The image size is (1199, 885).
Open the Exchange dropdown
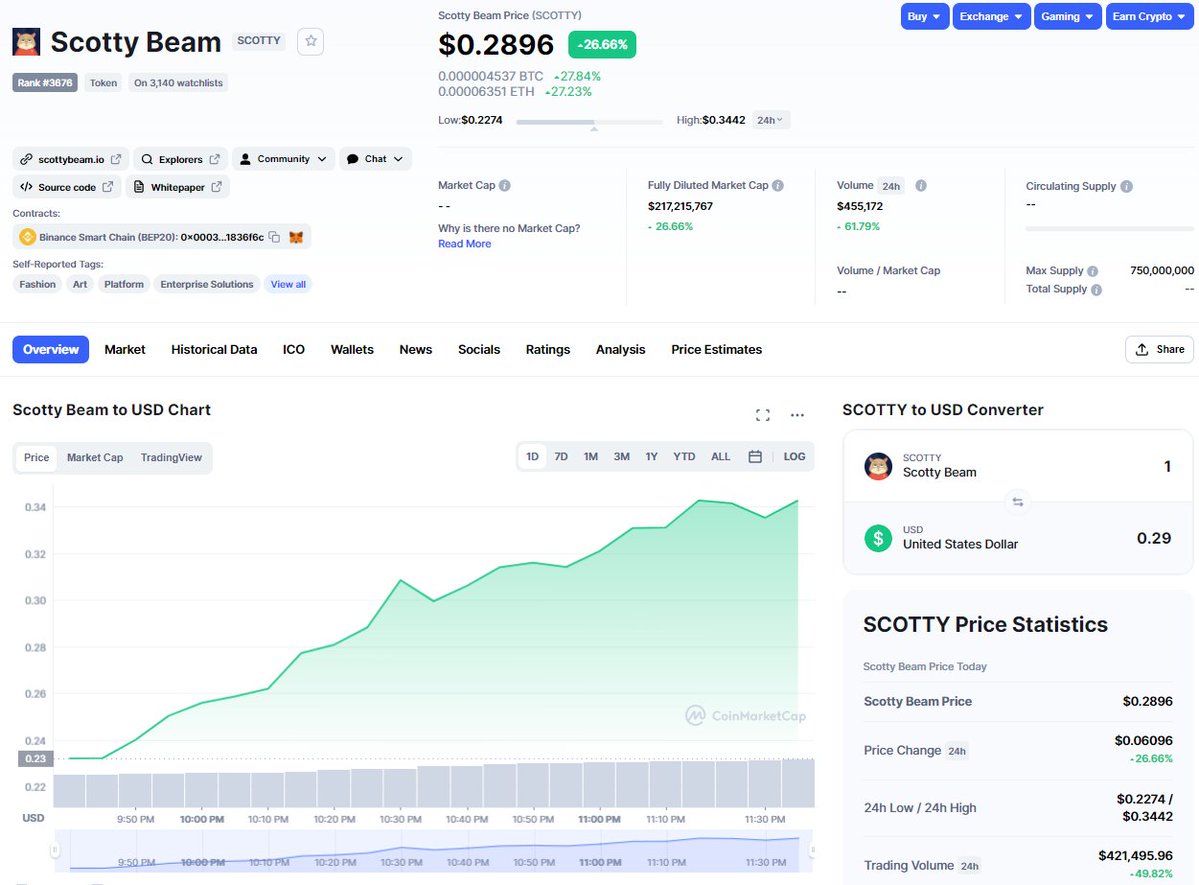click(x=991, y=16)
